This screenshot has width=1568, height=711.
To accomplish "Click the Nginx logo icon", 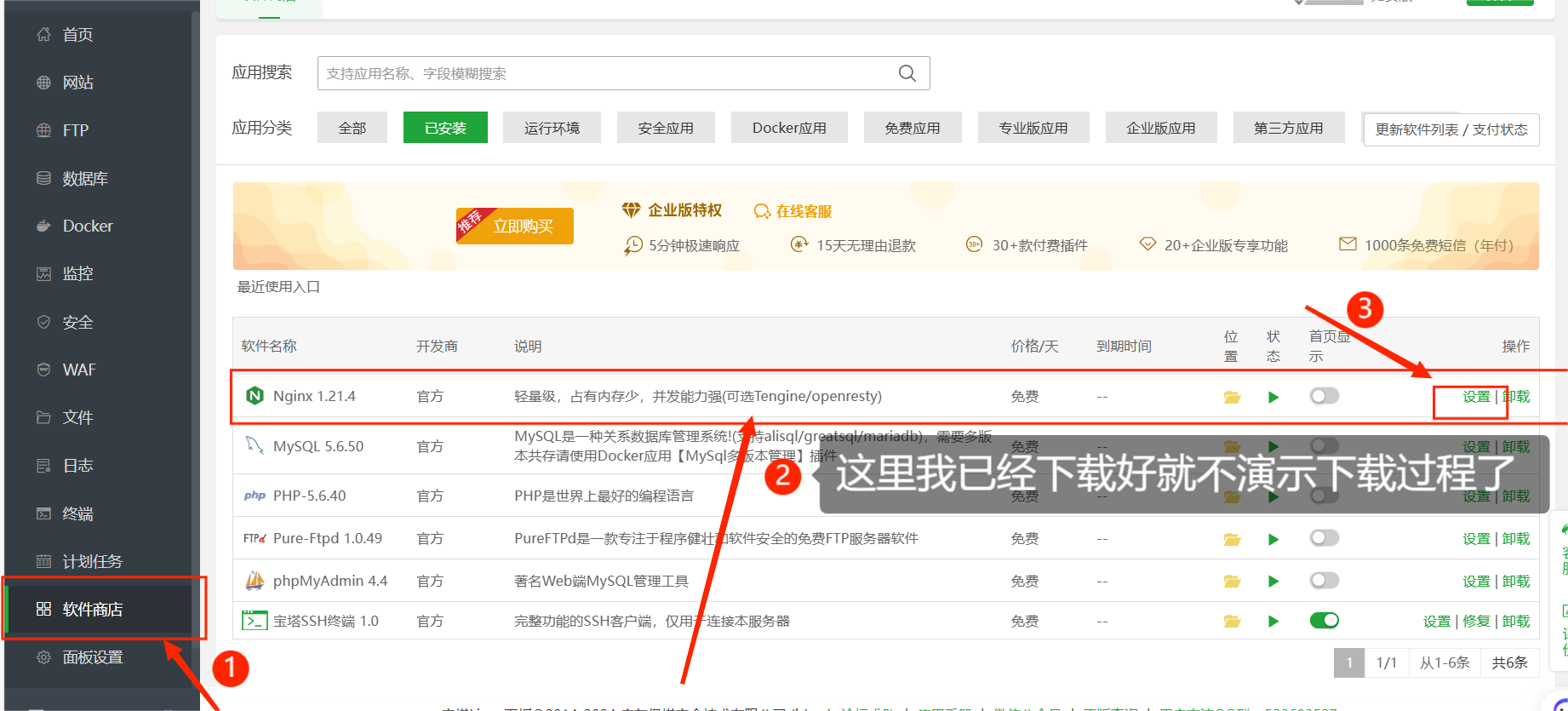I will 255,396.
